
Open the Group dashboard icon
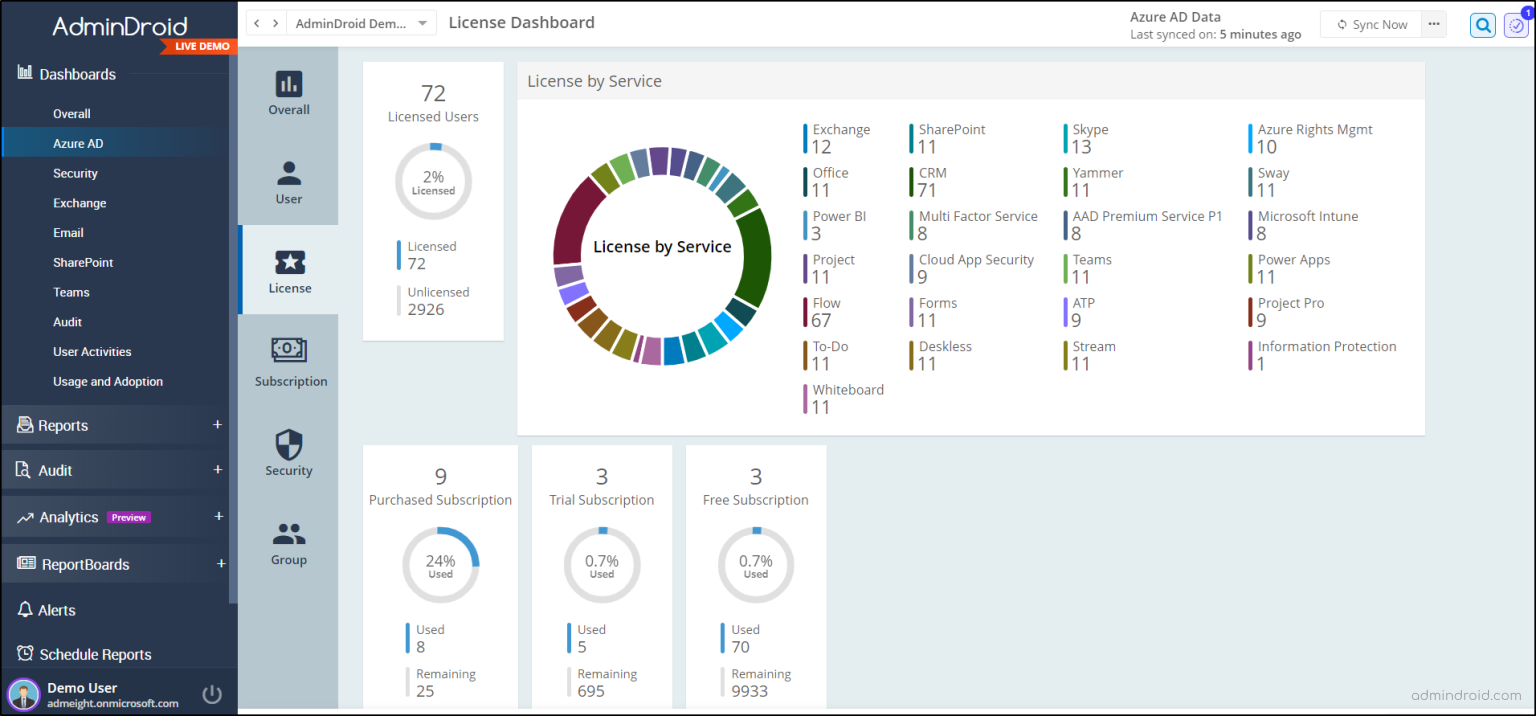pyautogui.click(x=288, y=543)
